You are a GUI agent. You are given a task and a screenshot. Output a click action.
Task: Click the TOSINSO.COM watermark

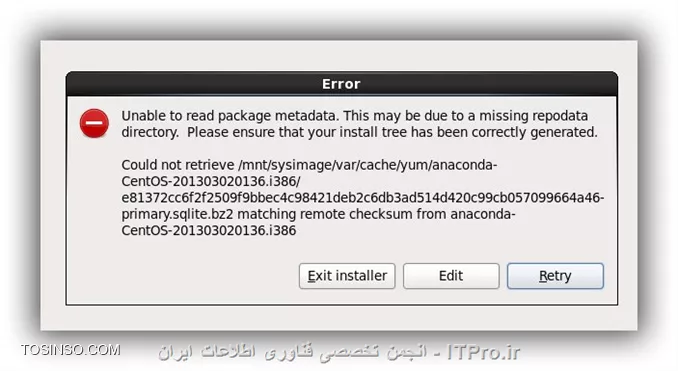coord(71,350)
